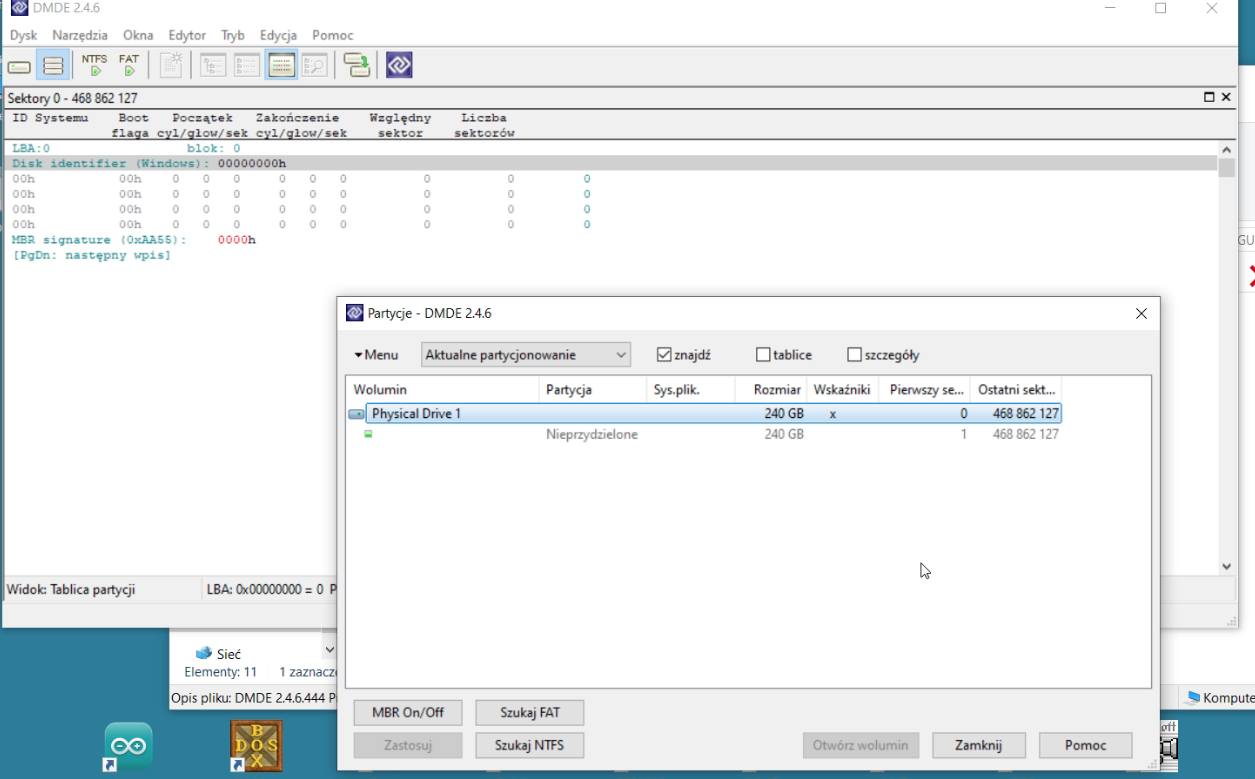Image resolution: width=1255 pixels, height=779 pixels.
Task: Open the DOSBox desktop shortcut
Action: tap(256, 746)
